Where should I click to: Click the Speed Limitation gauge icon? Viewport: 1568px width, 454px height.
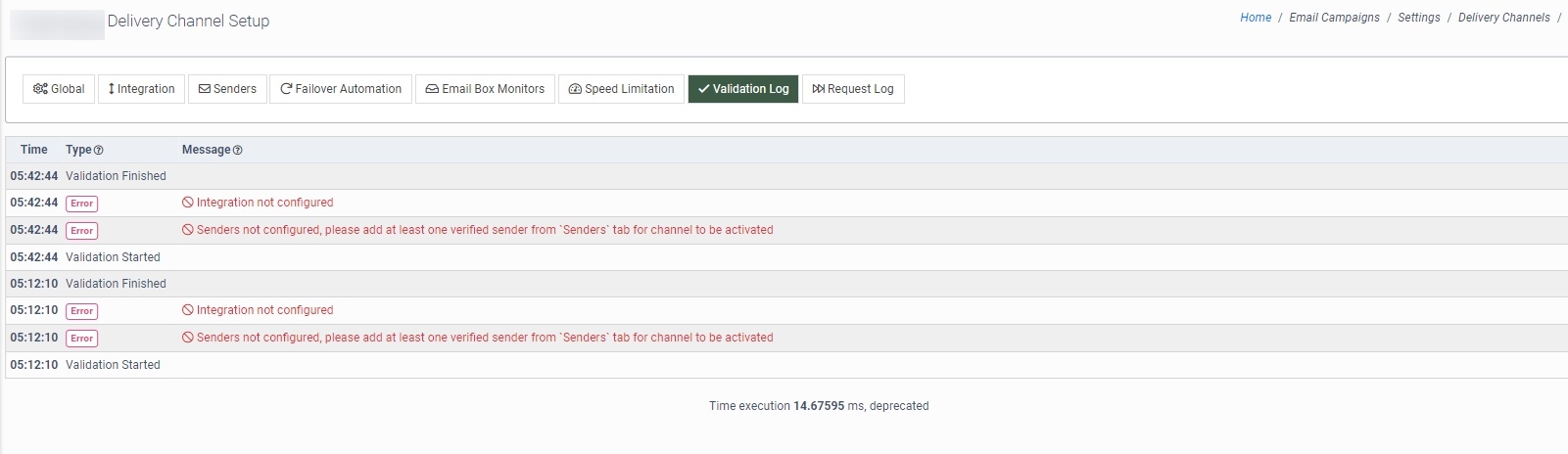click(x=575, y=89)
